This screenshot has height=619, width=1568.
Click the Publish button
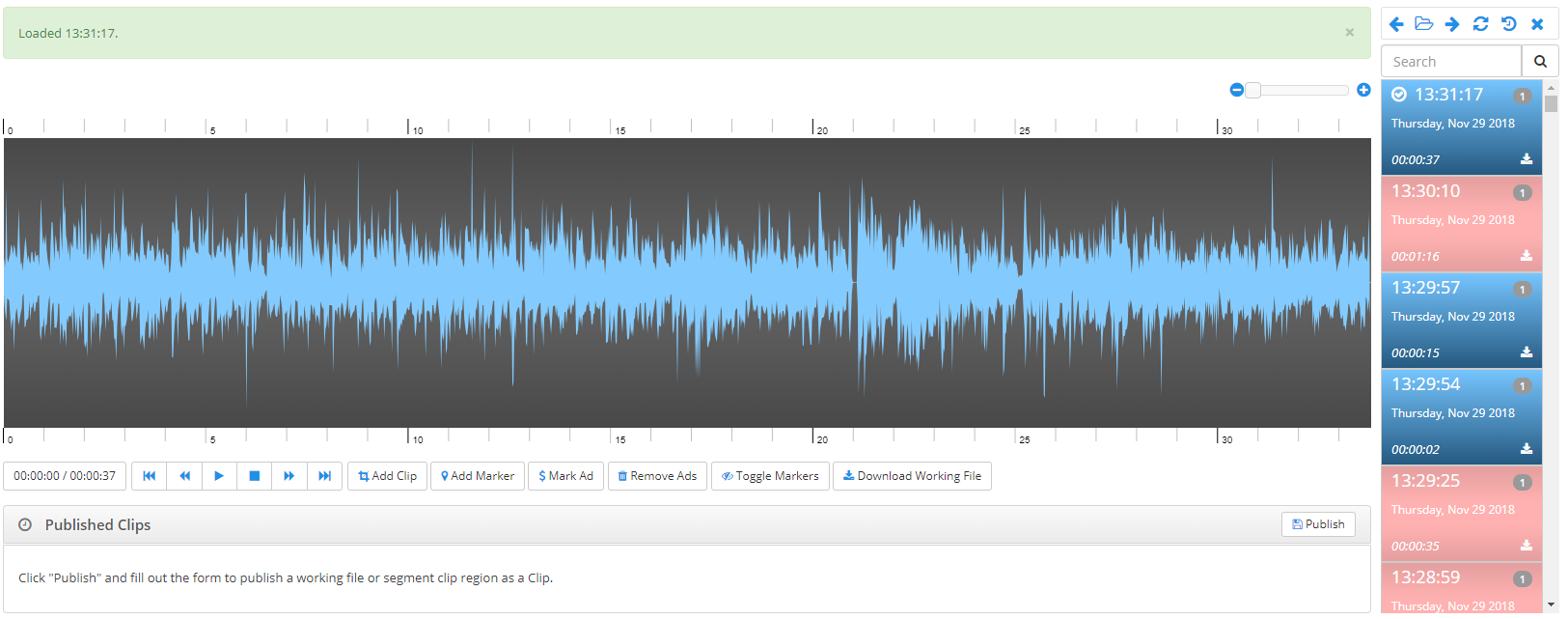(1318, 524)
